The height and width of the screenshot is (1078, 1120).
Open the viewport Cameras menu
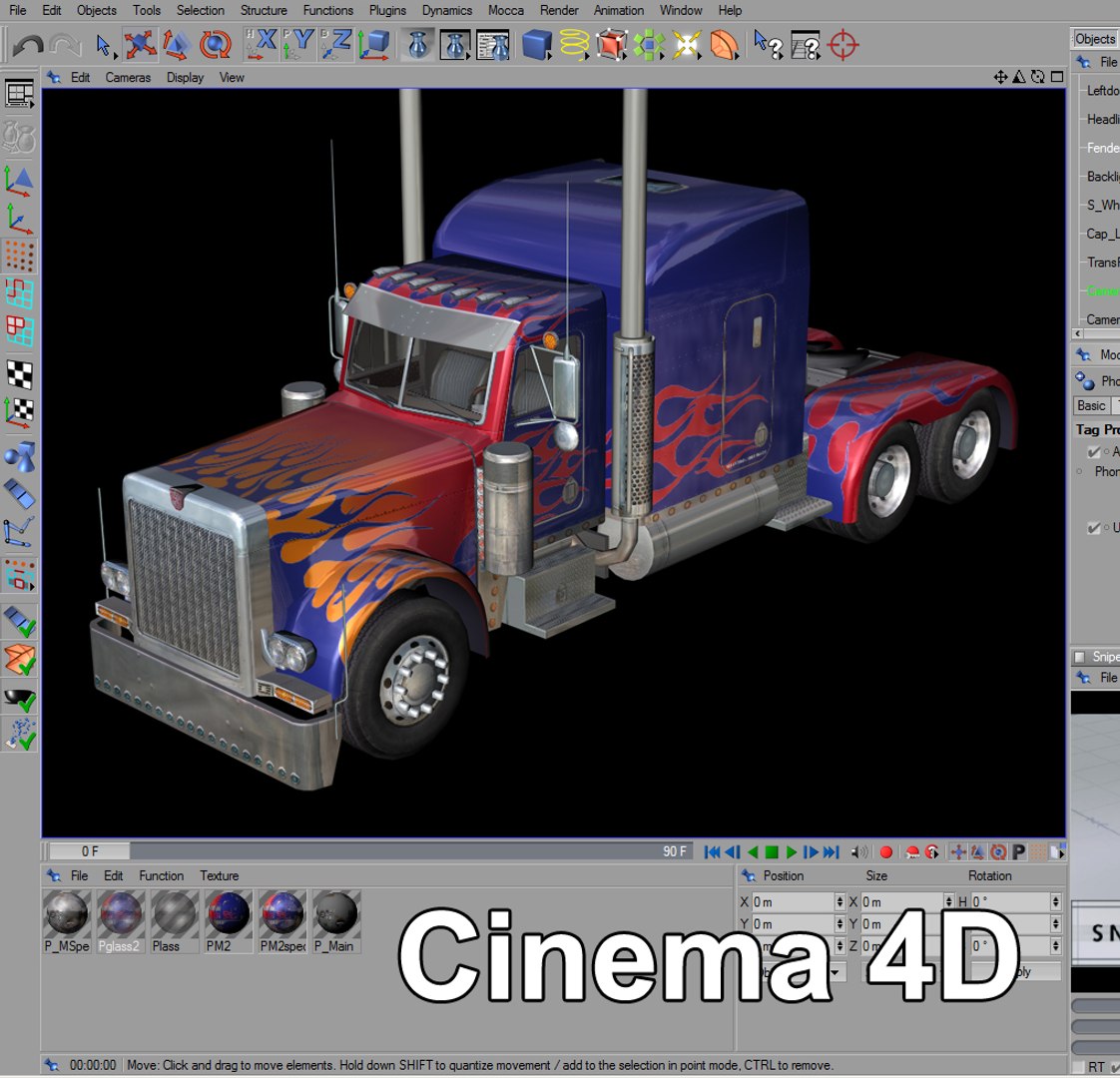(128, 77)
